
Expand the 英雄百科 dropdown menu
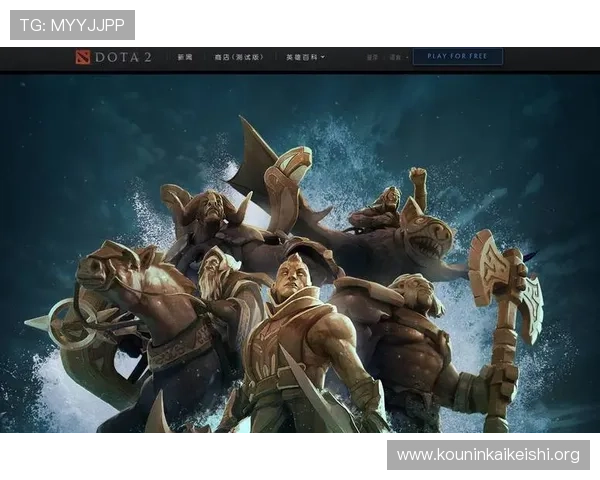pyautogui.click(x=305, y=57)
